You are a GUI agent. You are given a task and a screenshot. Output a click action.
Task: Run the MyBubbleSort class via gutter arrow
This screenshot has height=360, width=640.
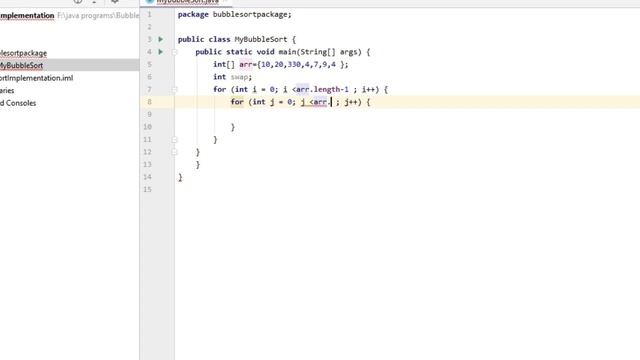(161, 39)
